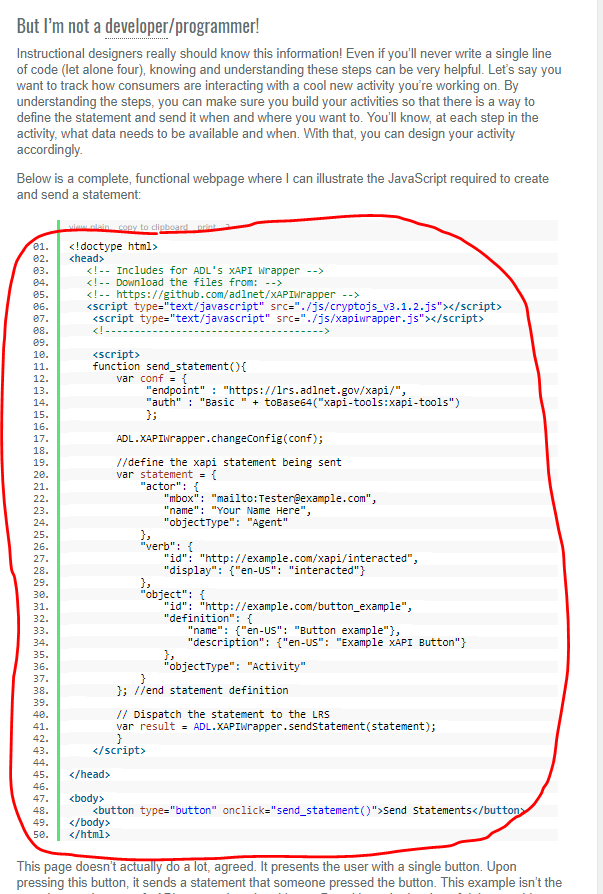Click the 'Includes for ADL's xAPI Wrapper' comment
Screen dimensions: 603x894
point(205,270)
